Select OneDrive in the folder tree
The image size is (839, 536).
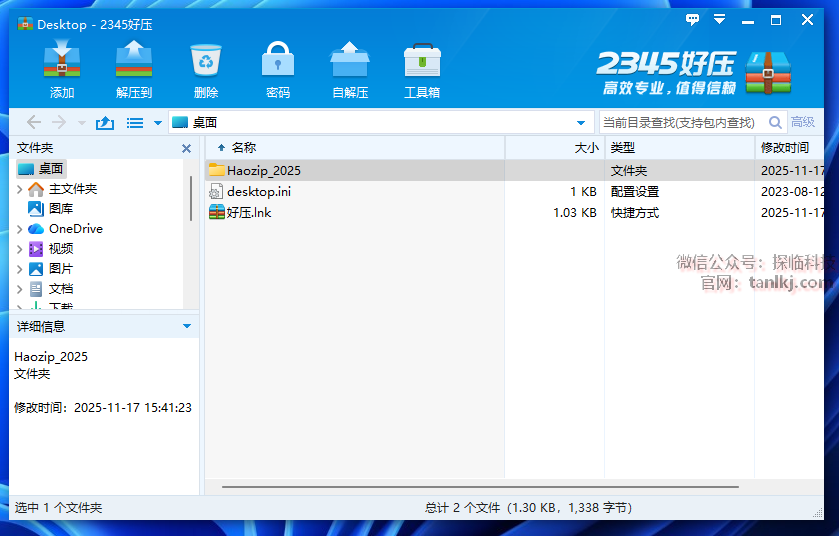point(75,229)
